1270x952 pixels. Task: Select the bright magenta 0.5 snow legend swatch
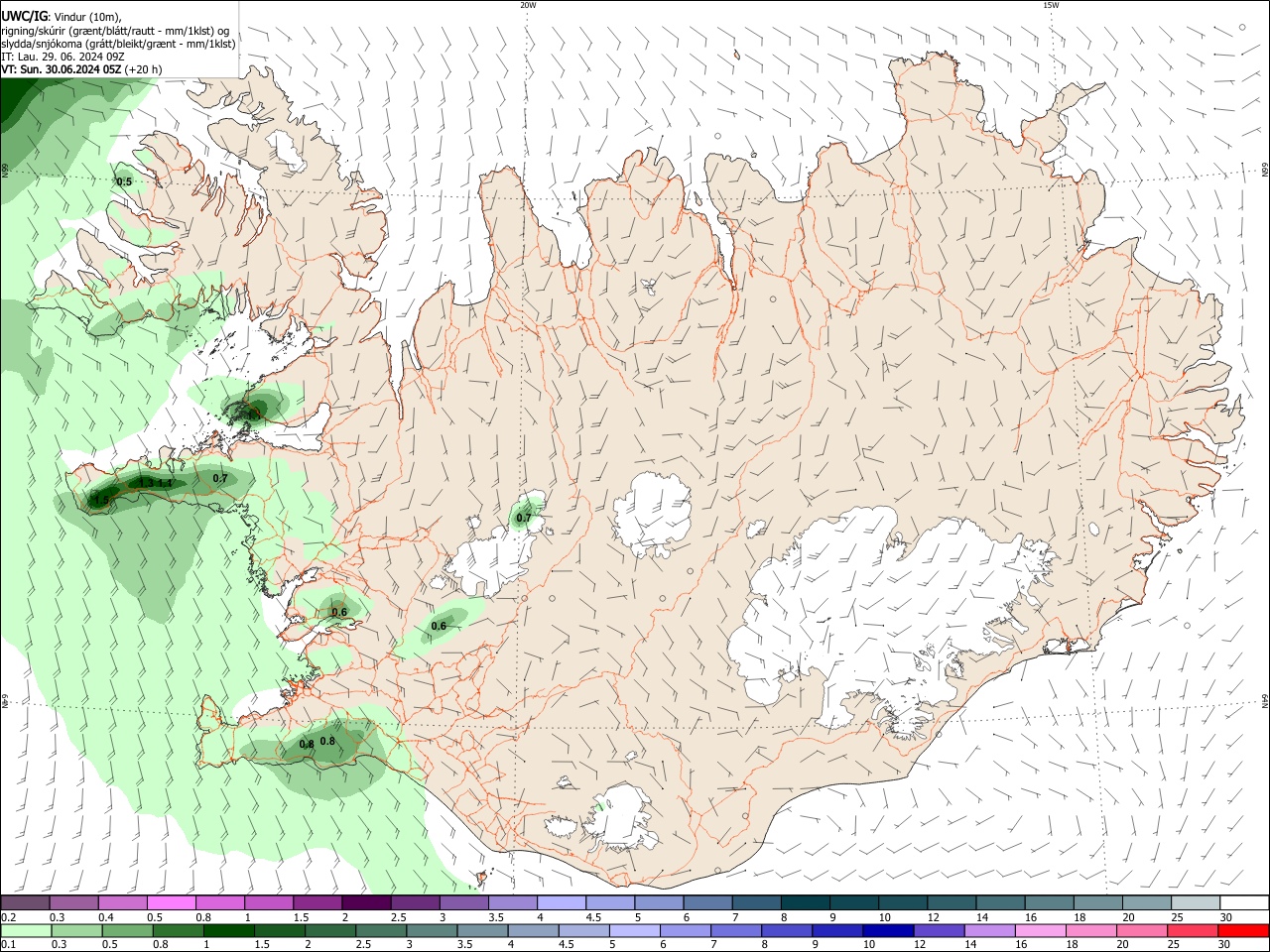click(x=171, y=902)
